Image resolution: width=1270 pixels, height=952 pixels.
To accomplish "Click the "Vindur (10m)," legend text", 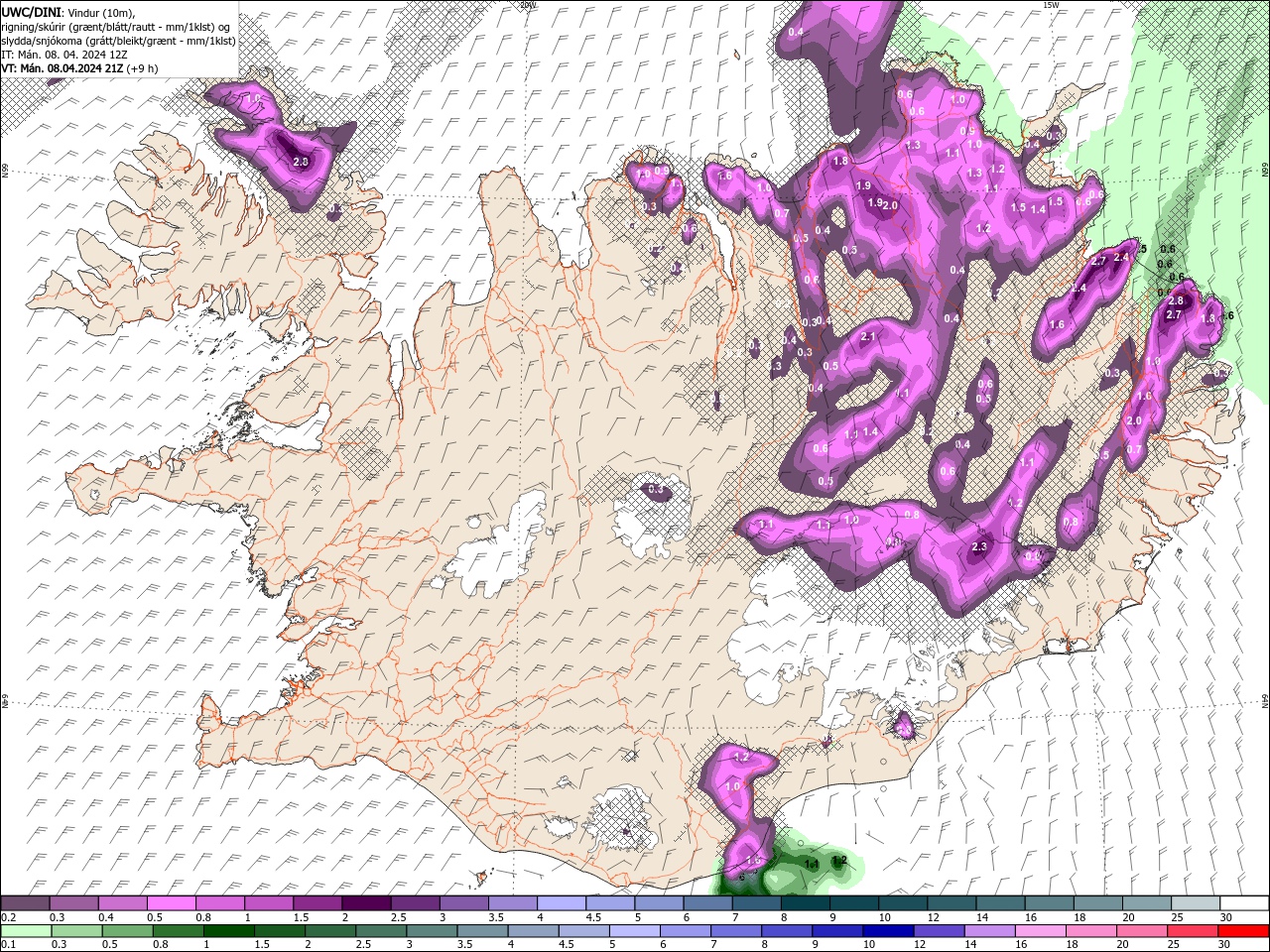I will pos(100,11).
